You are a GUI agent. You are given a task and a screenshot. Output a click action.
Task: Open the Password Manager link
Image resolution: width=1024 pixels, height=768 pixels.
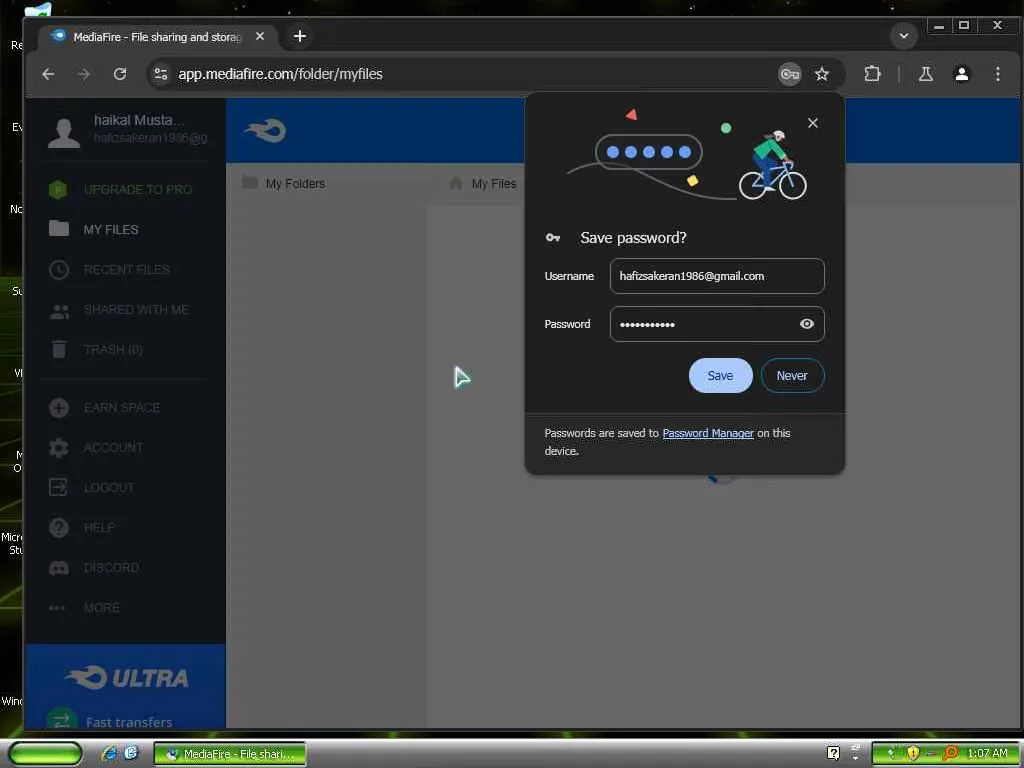(x=708, y=433)
